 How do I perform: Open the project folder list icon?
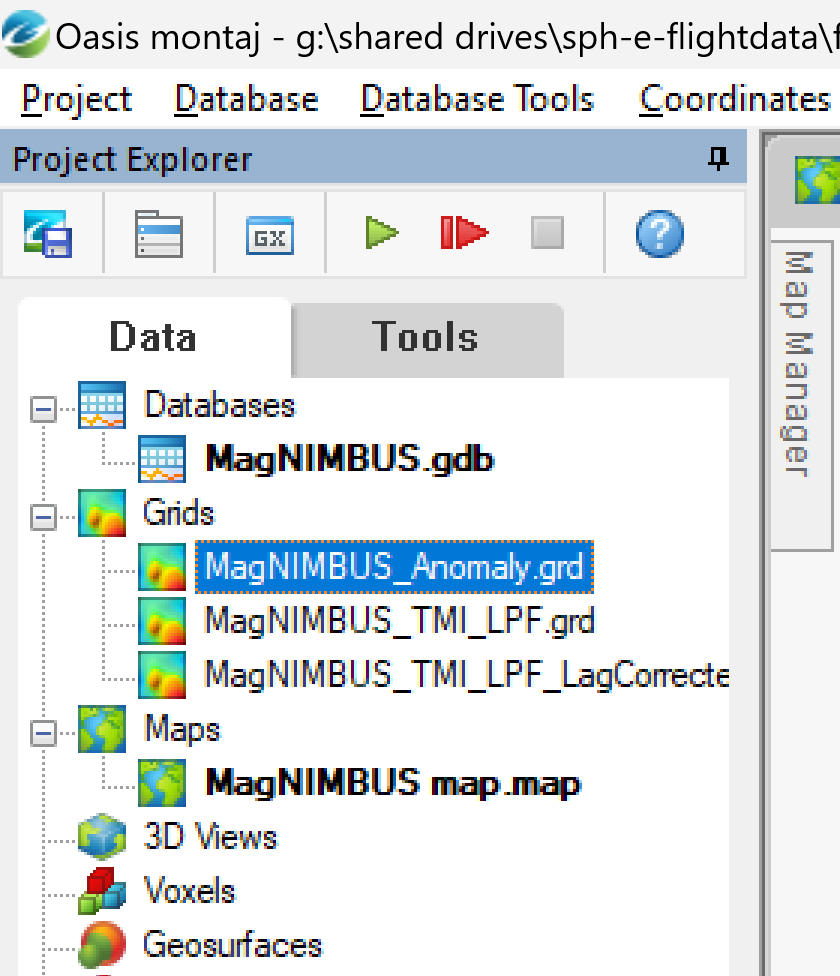click(x=159, y=234)
